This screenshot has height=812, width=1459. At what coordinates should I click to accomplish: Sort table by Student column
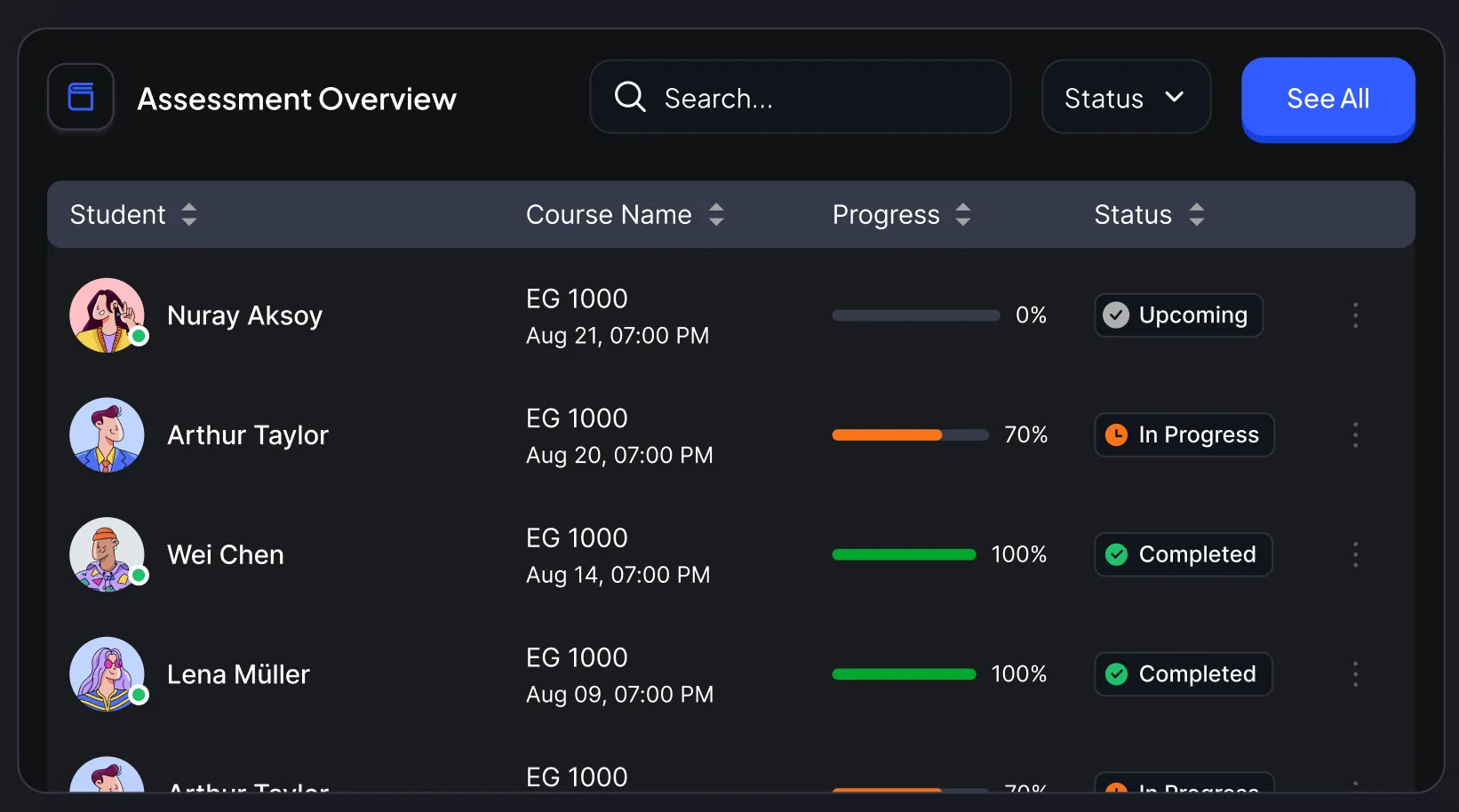point(134,214)
